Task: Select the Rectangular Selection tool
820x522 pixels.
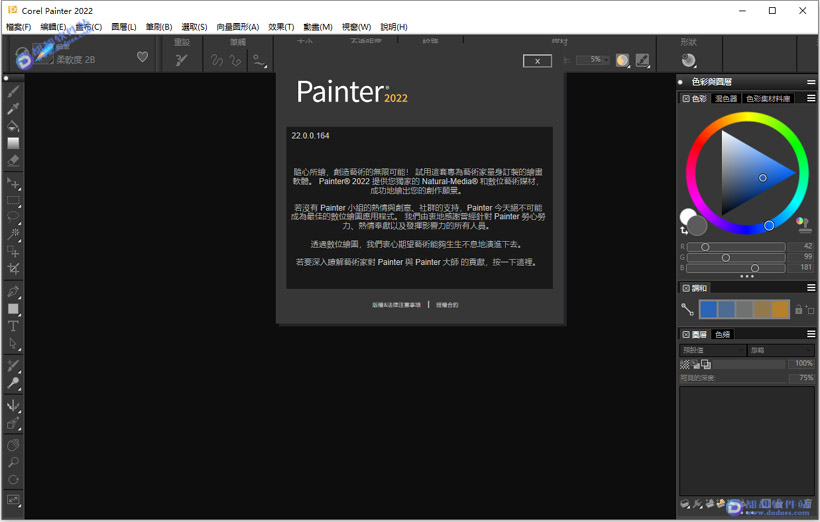Action: coord(13,201)
